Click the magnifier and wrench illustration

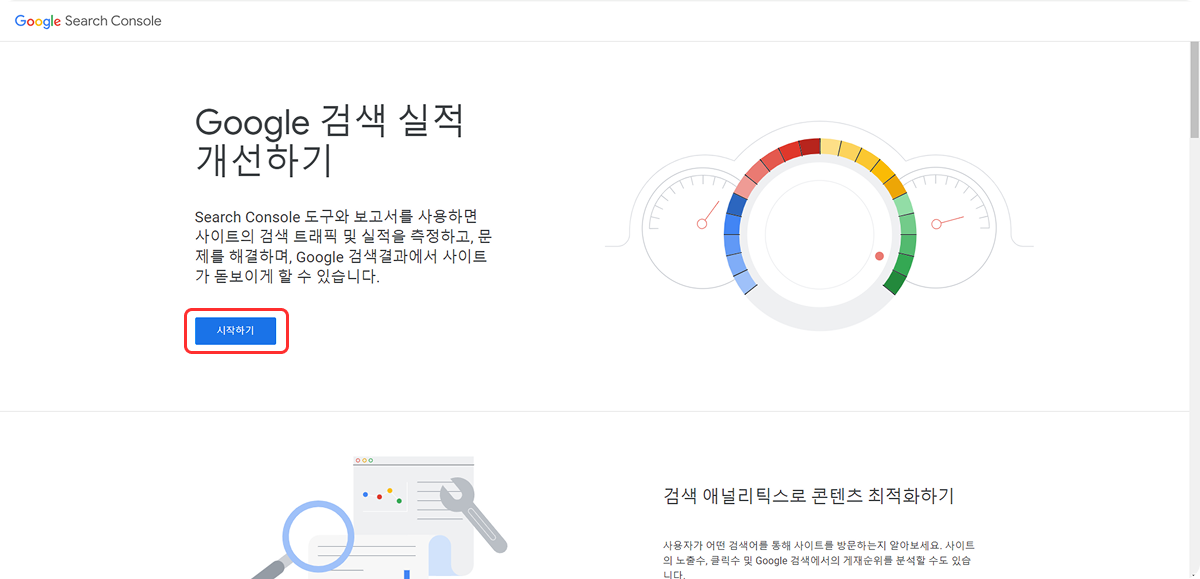(x=378, y=519)
